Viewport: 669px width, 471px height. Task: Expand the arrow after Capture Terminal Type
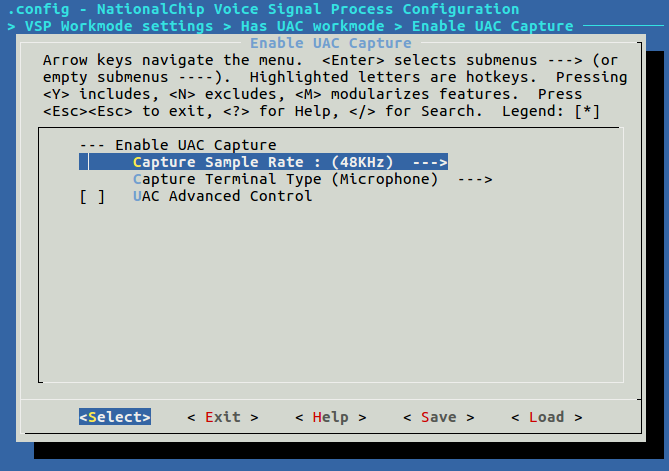pos(474,179)
